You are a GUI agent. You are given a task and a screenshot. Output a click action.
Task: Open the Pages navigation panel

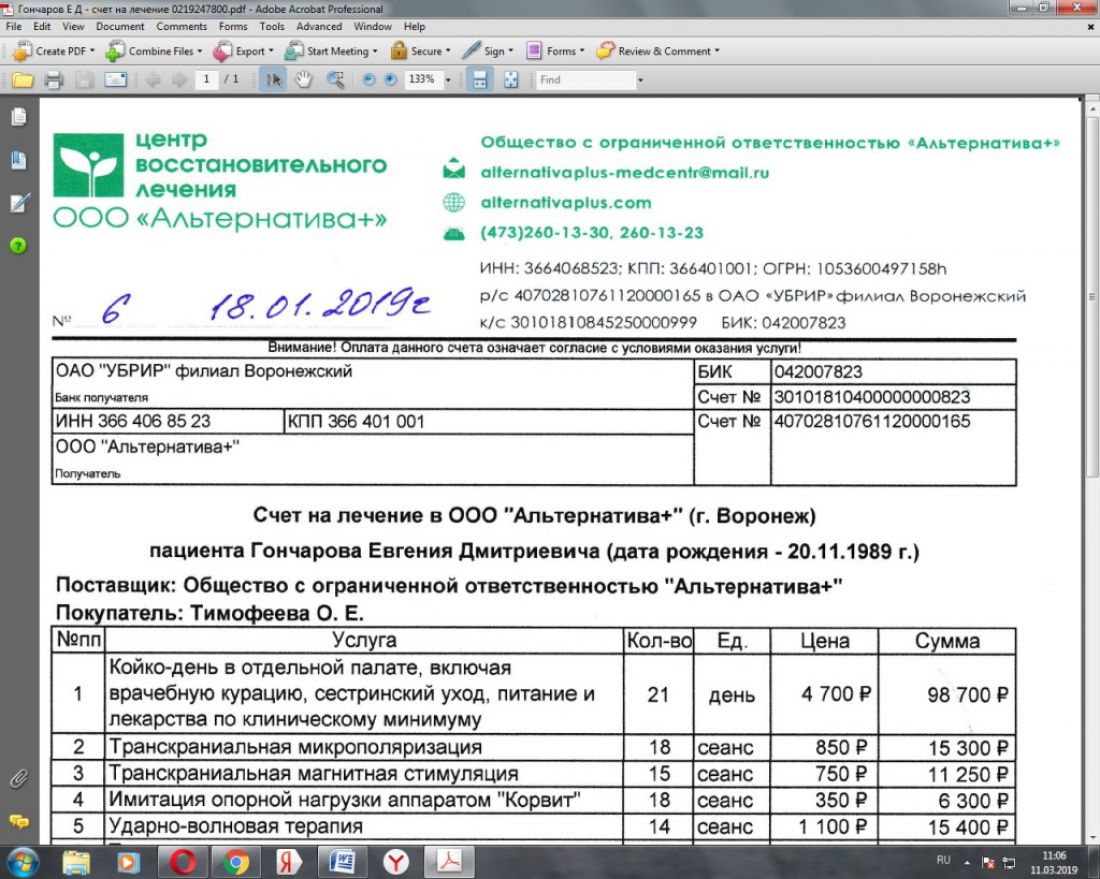19,117
